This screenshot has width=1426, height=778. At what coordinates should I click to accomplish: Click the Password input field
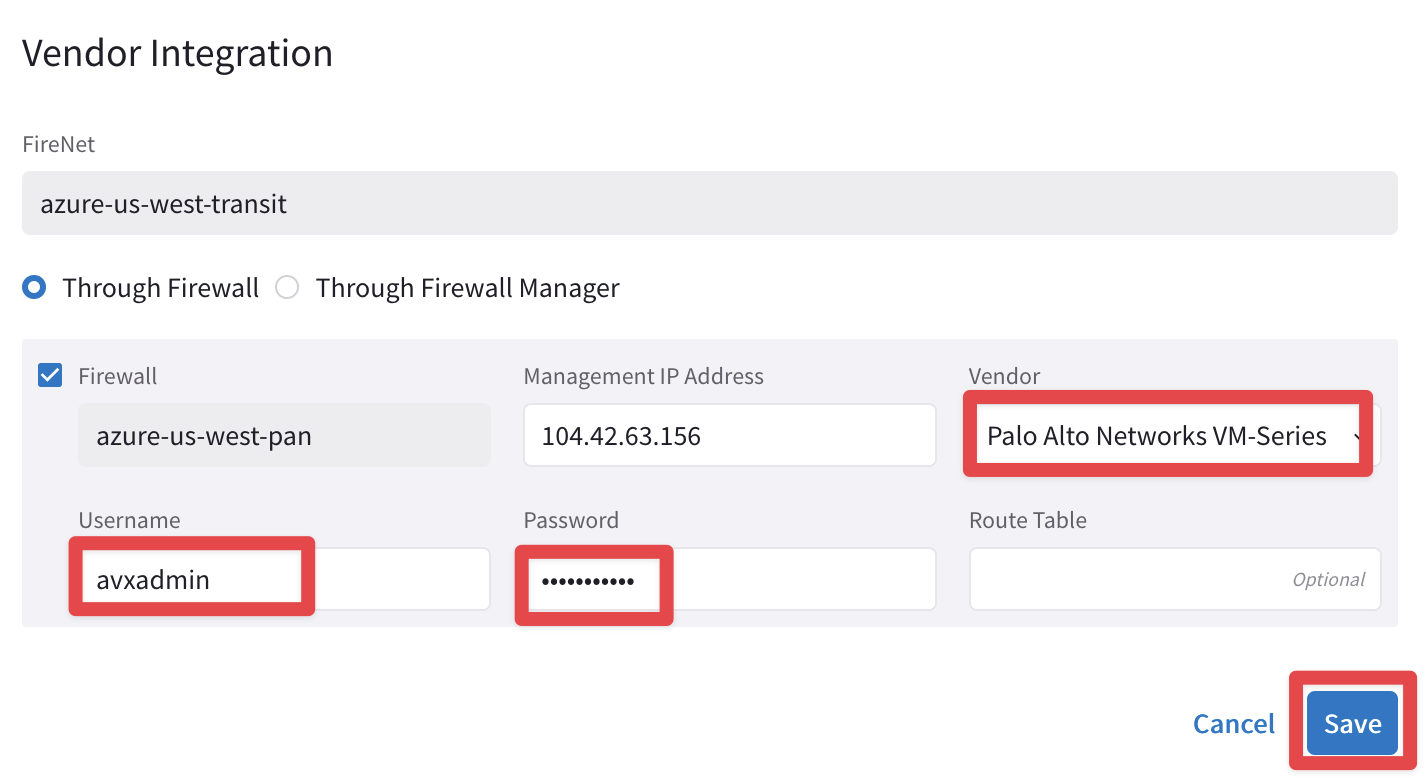(729, 579)
